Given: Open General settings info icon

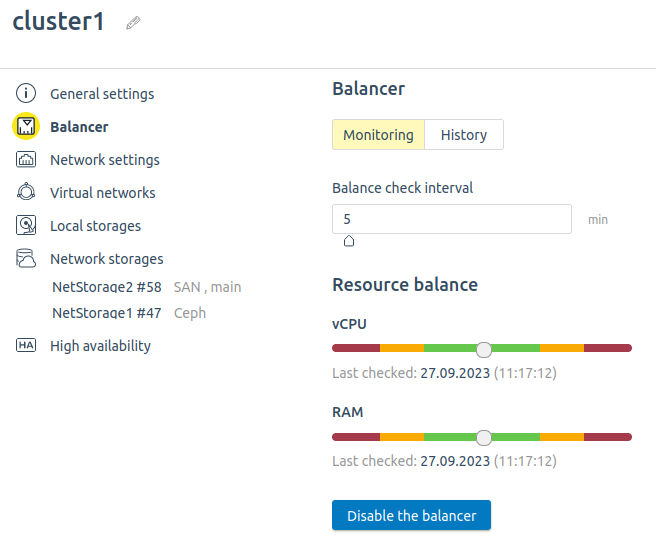Looking at the screenshot, I should (26, 93).
